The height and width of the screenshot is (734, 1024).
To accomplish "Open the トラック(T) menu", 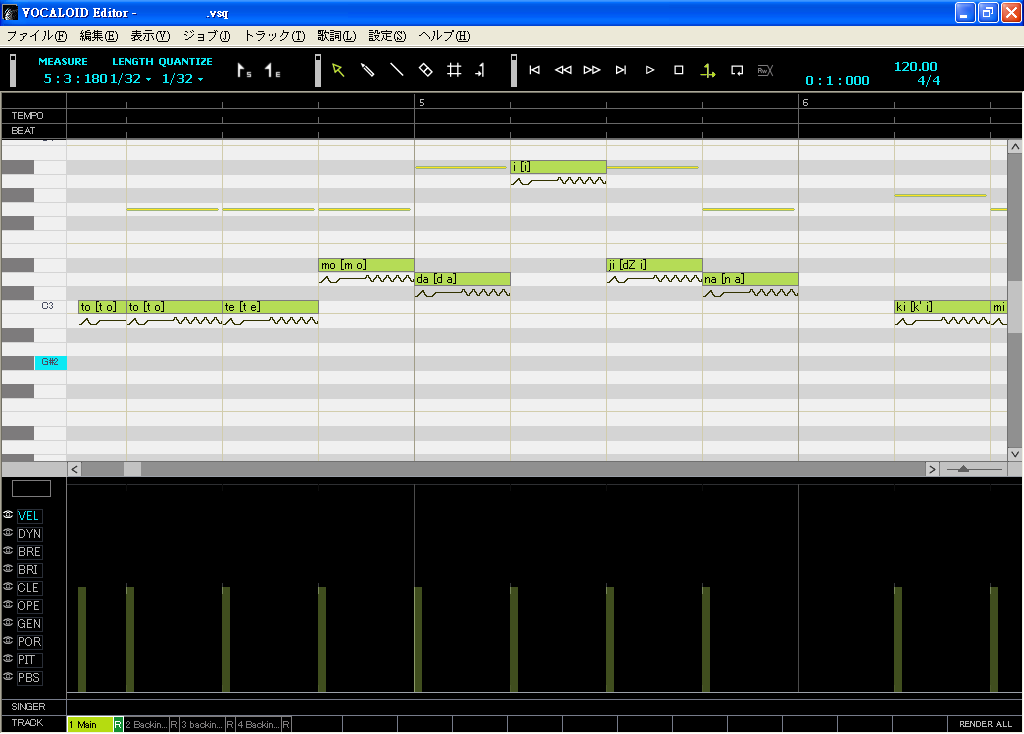I will [274, 36].
